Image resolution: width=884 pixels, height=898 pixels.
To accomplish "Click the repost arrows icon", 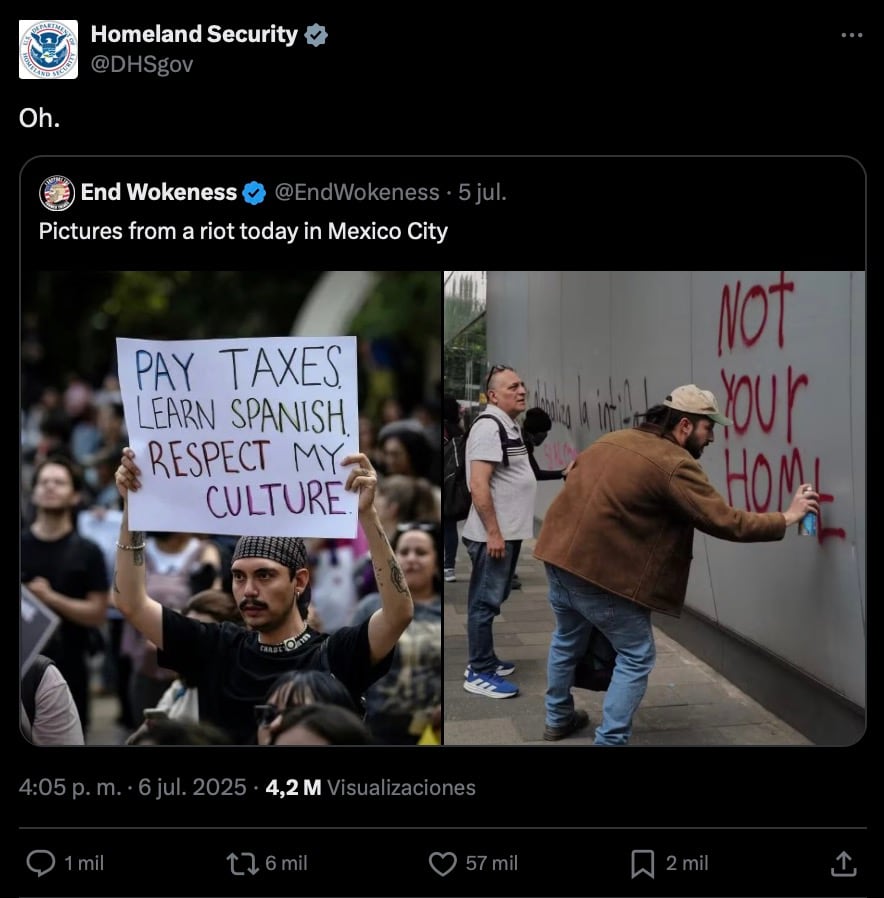I will [243, 864].
